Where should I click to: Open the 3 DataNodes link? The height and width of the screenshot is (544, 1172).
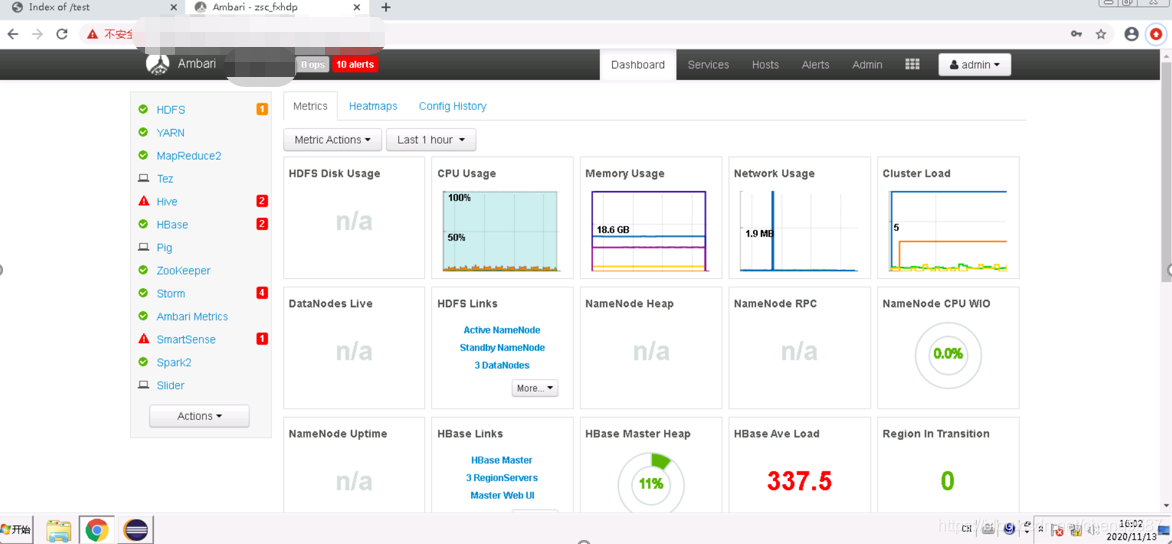(x=502, y=365)
